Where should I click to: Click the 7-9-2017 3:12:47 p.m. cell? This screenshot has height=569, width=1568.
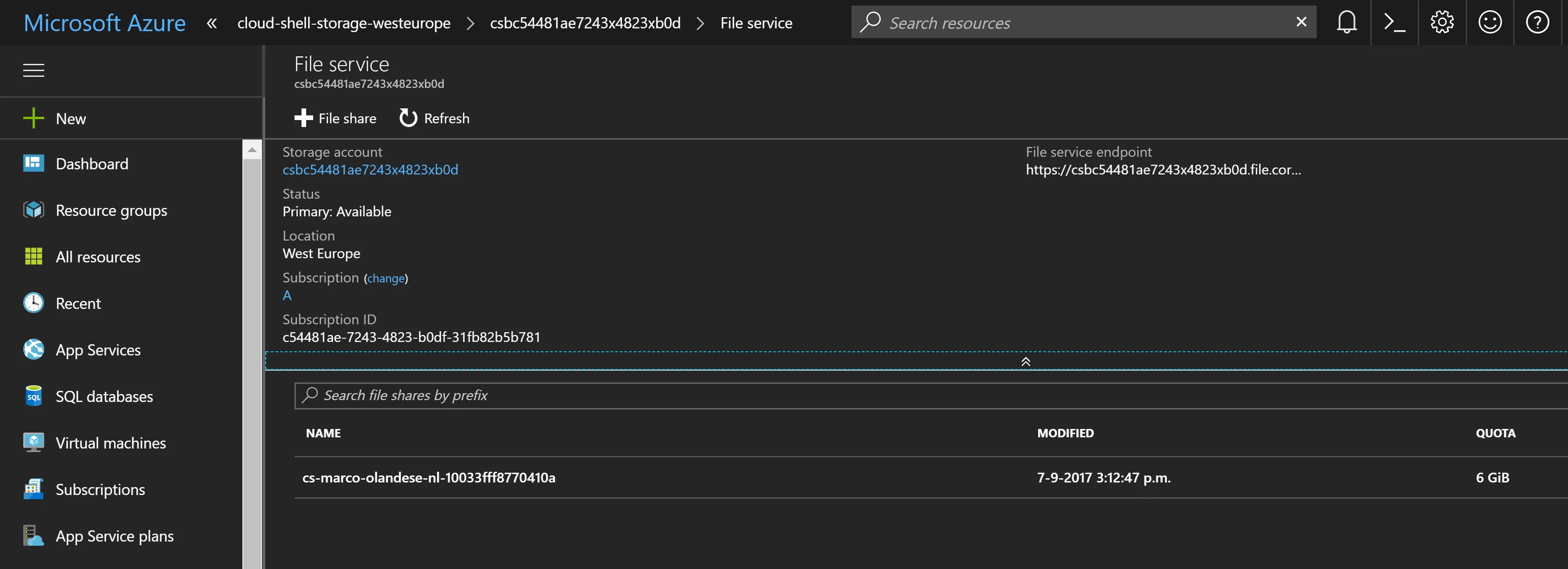[x=1104, y=478]
